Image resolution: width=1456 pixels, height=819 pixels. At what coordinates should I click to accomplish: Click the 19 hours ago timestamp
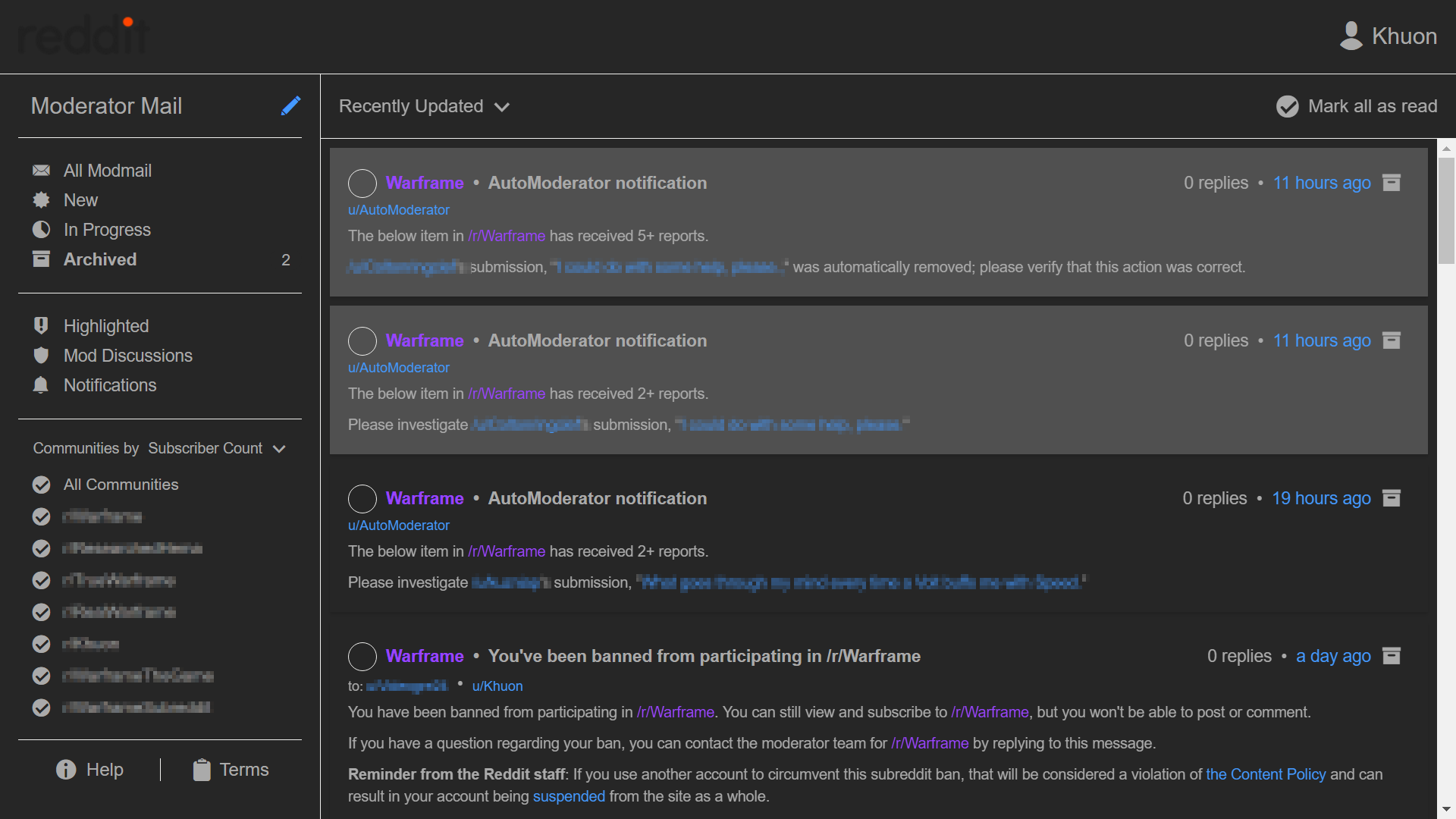tap(1321, 498)
